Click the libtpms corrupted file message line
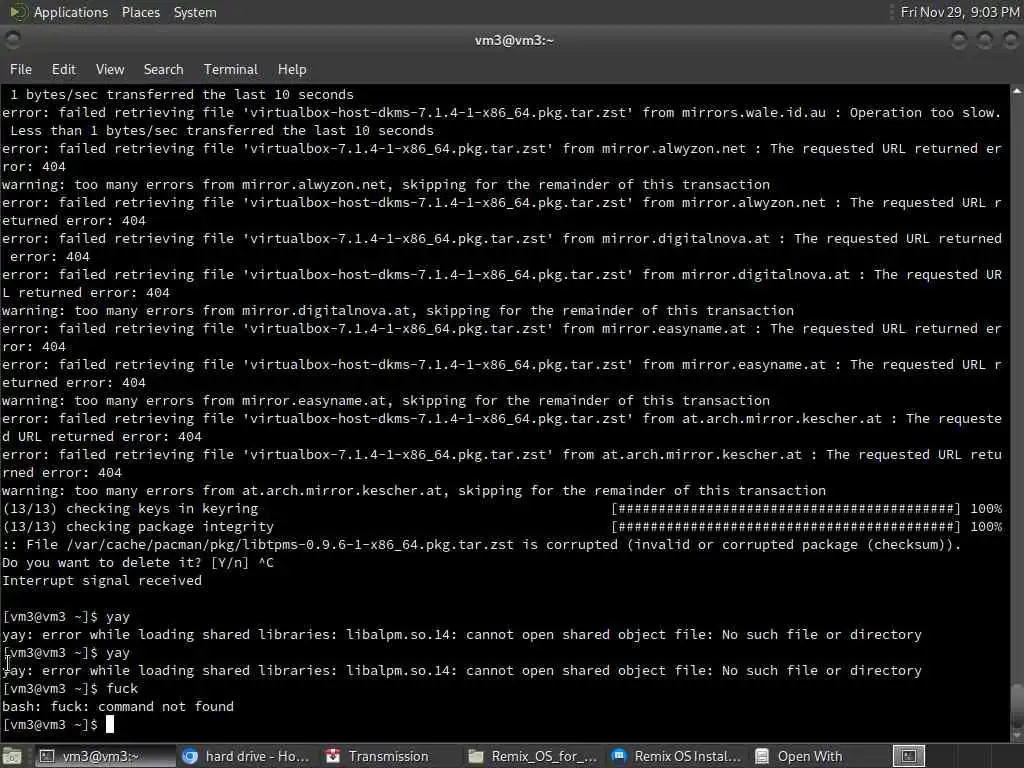This screenshot has height=768, width=1024. pos(482,545)
